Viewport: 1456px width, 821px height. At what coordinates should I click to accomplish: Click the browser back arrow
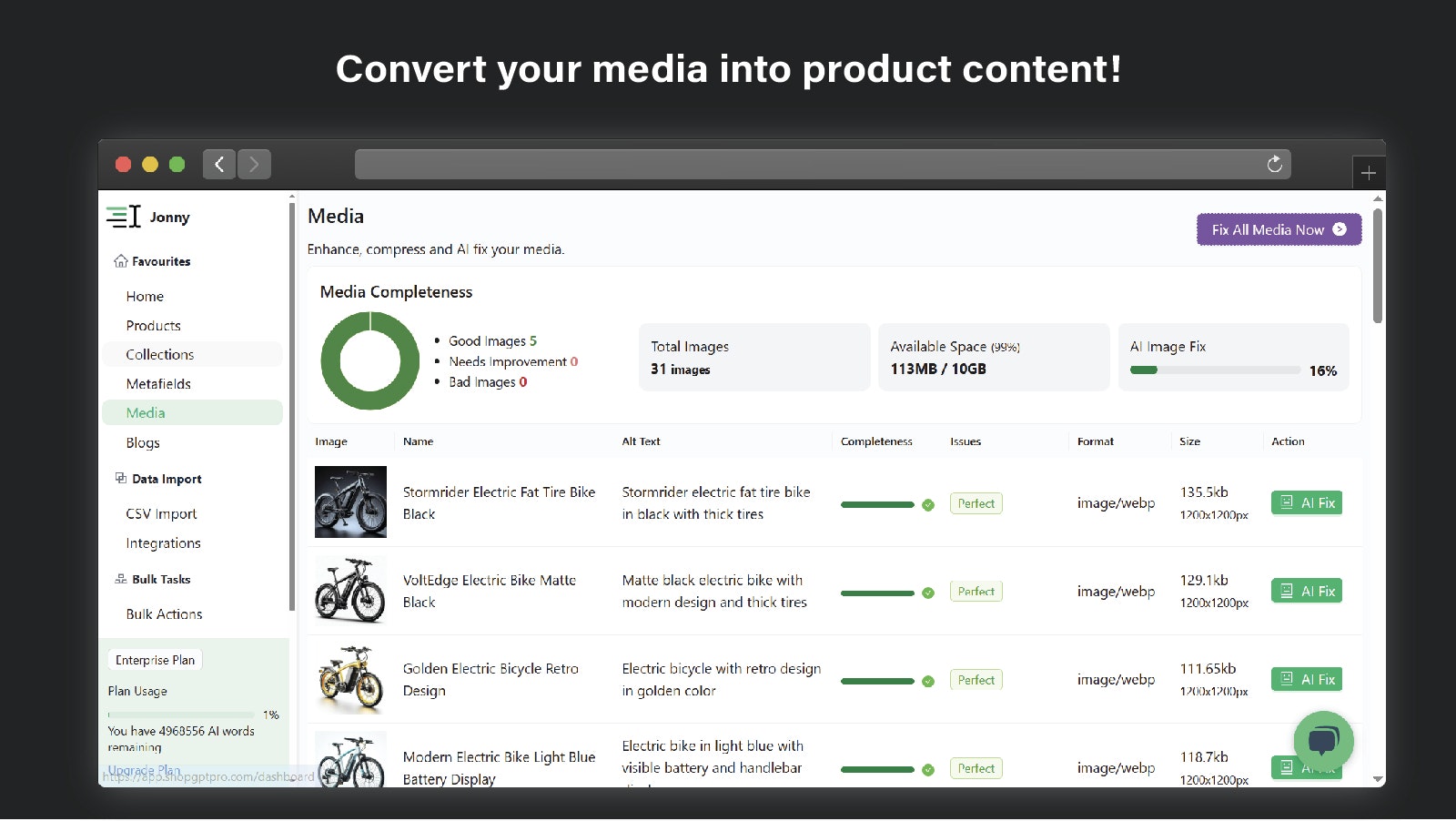pyautogui.click(x=219, y=164)
